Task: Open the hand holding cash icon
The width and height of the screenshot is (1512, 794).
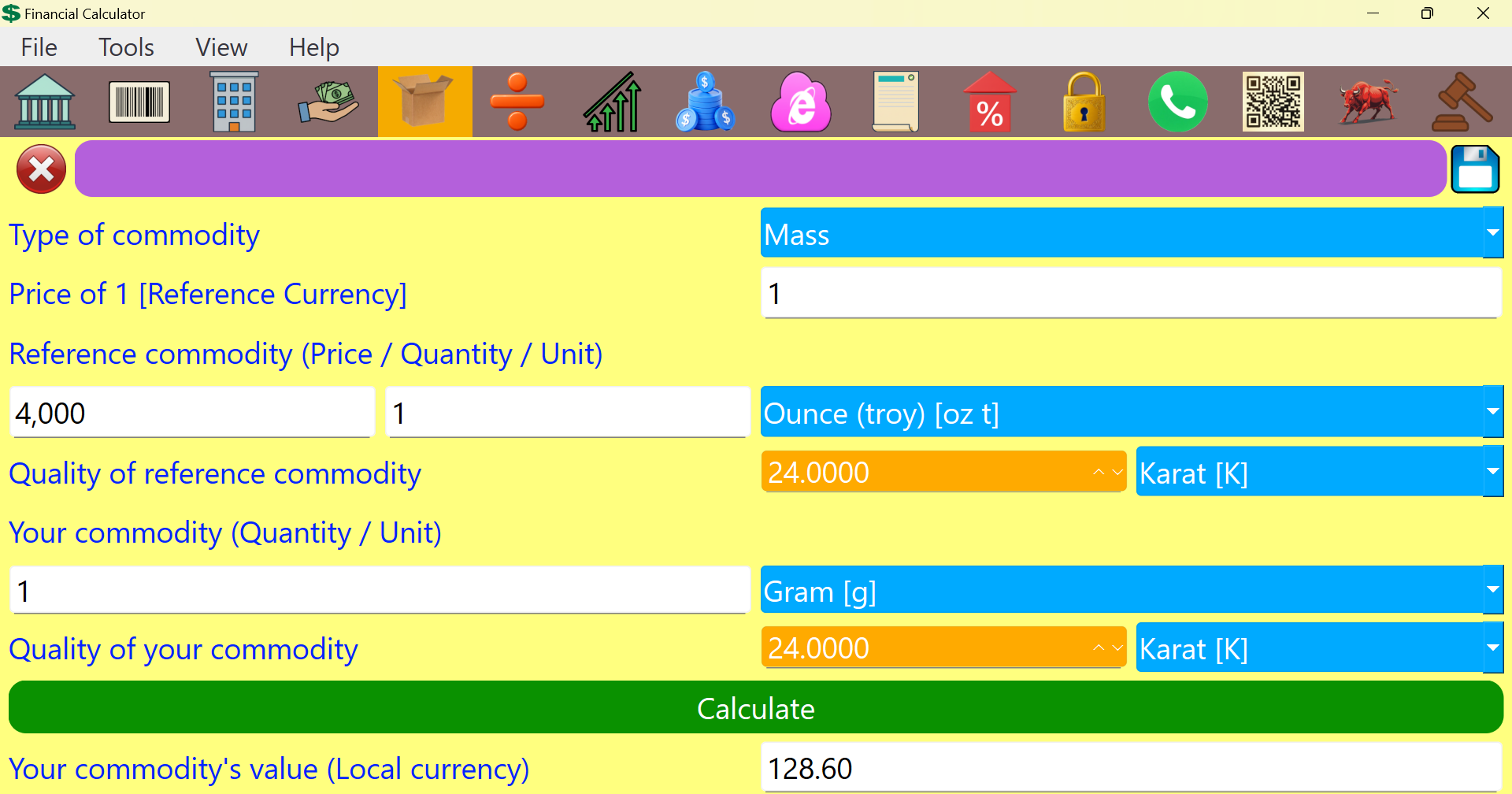Action: (x=328, y=102)
